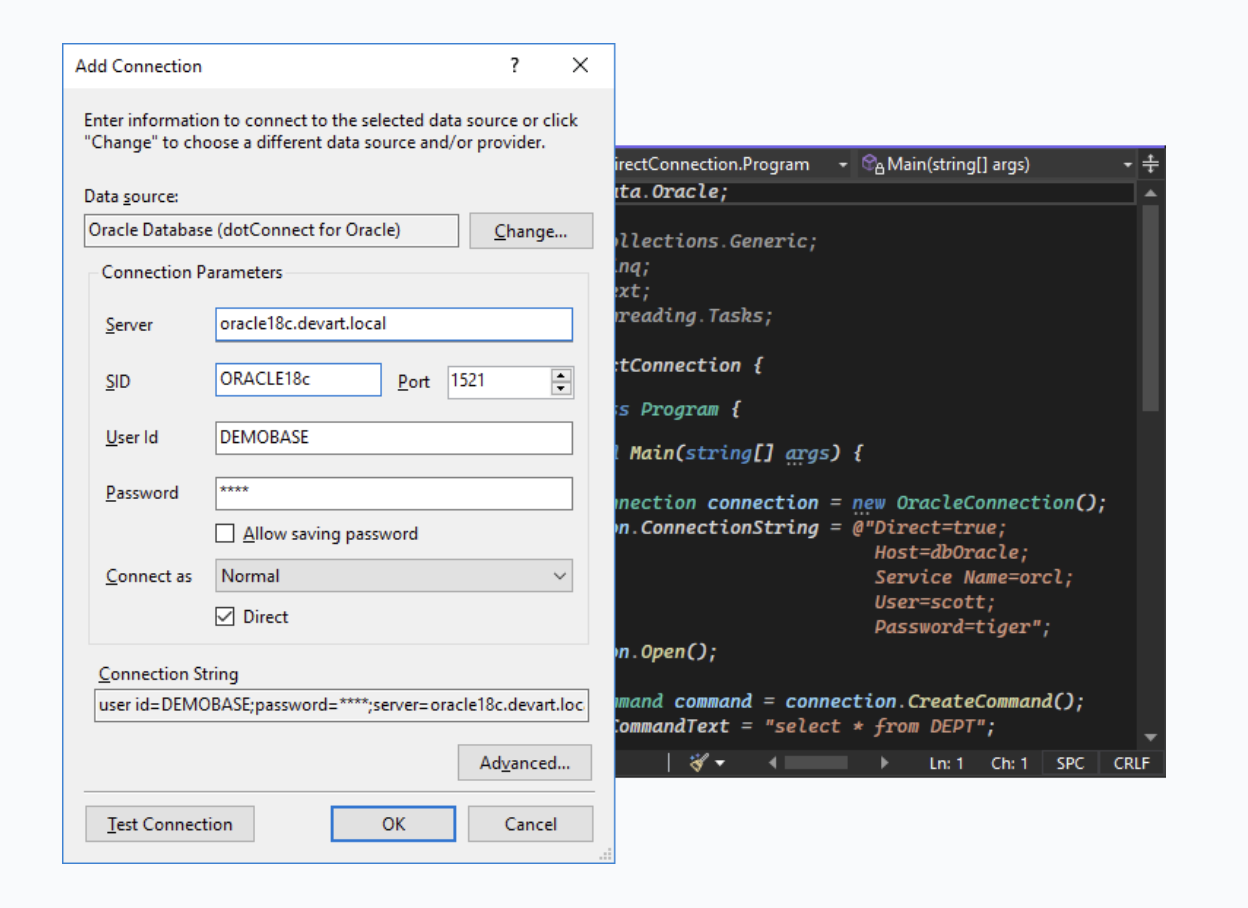Click the SPC indicator in status bar
Viewport: 1248px width, 908px height.
(1070, 763)
